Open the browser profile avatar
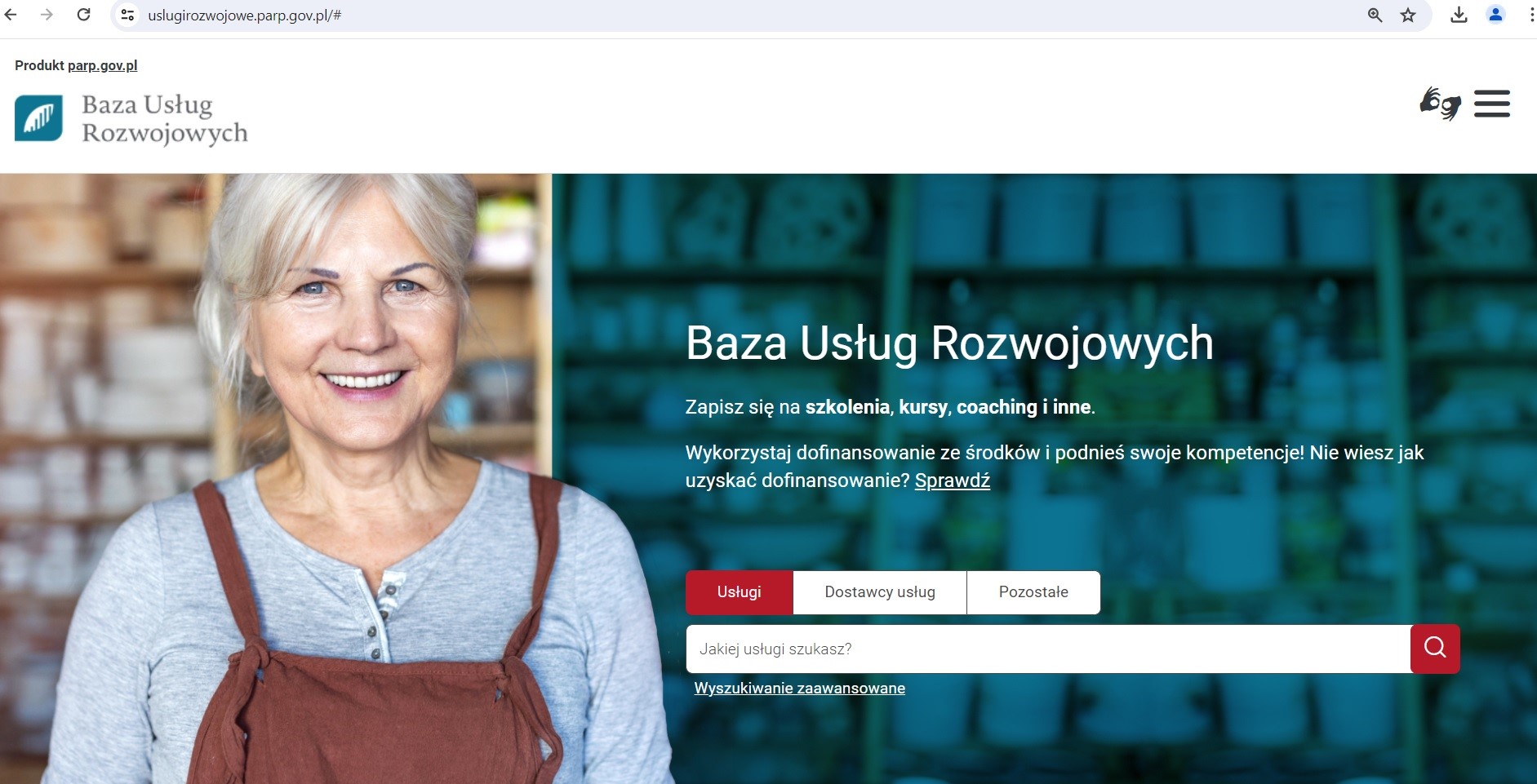 coord(1495,15)
